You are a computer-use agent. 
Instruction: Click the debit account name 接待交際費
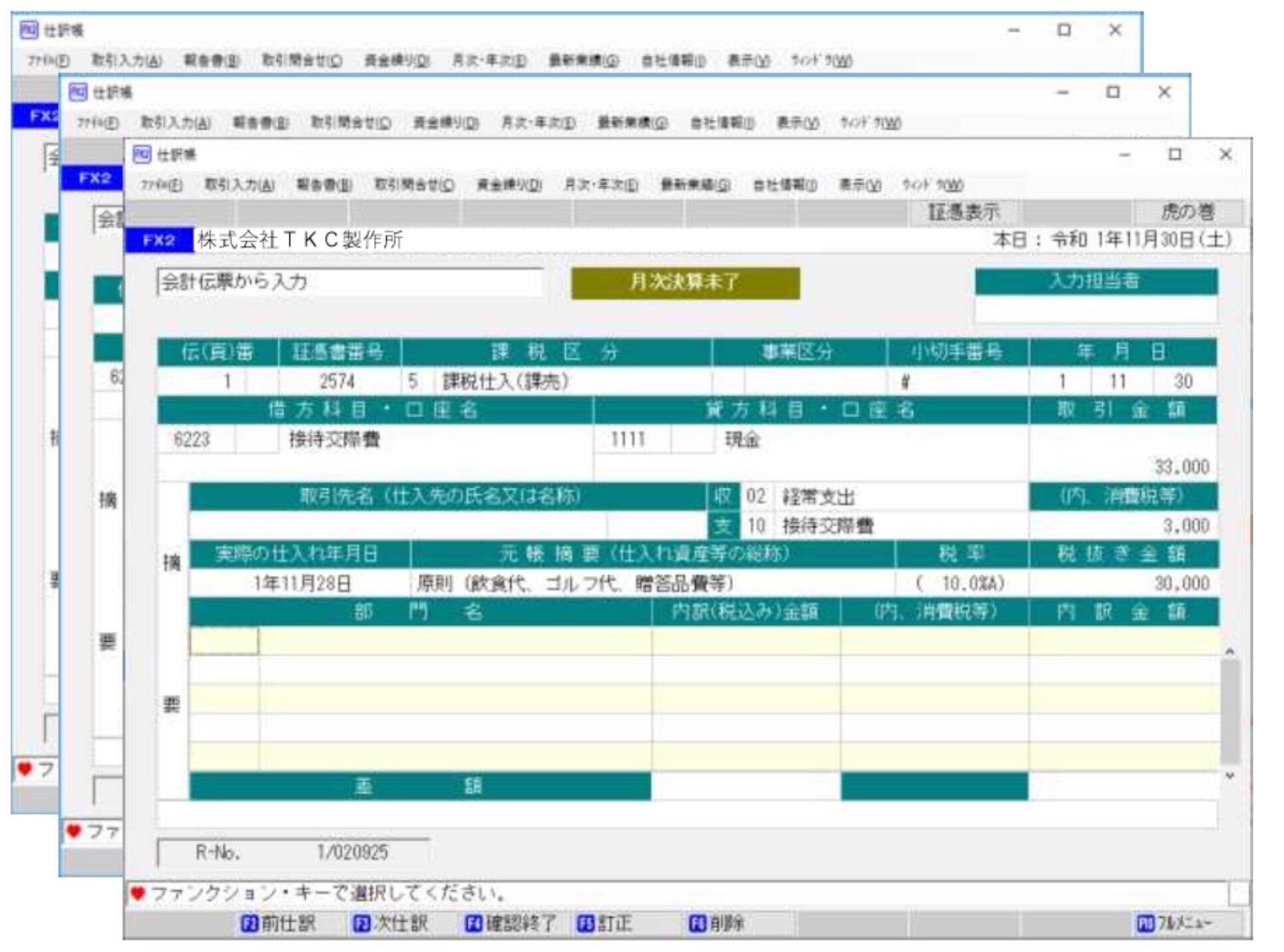[334, 439]
